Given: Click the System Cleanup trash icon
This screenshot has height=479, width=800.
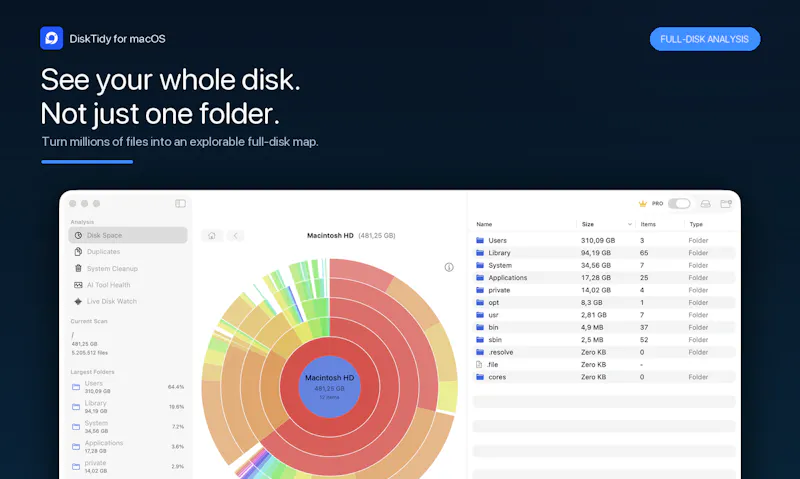Looking at the screenshot, I should 78,268.
